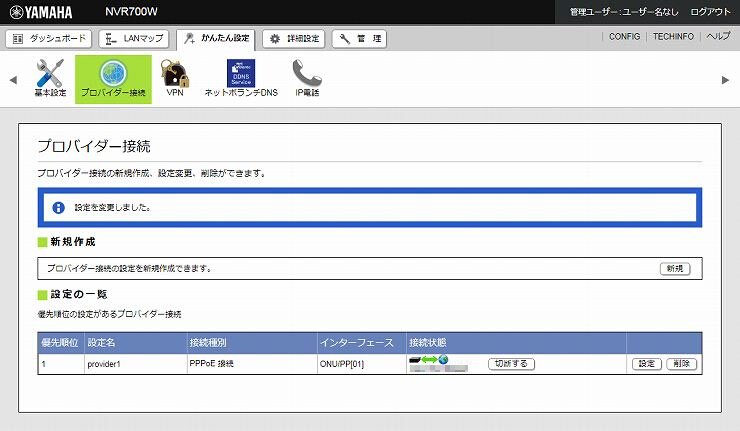Open the 詳細設定 tab

click(x=294, y=39)
